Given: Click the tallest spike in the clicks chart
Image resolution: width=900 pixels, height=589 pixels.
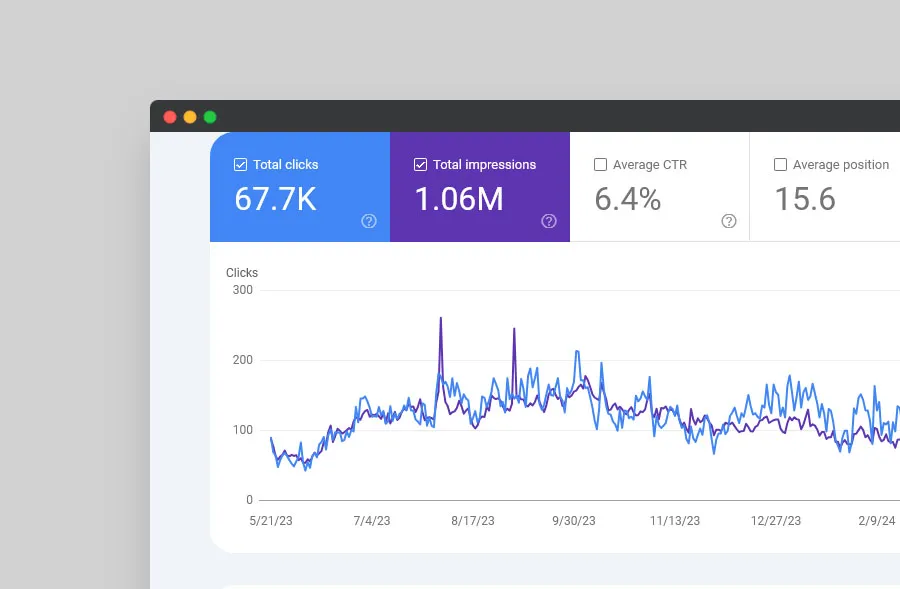Looking at the screenshot, I should (x=440, y=318).
